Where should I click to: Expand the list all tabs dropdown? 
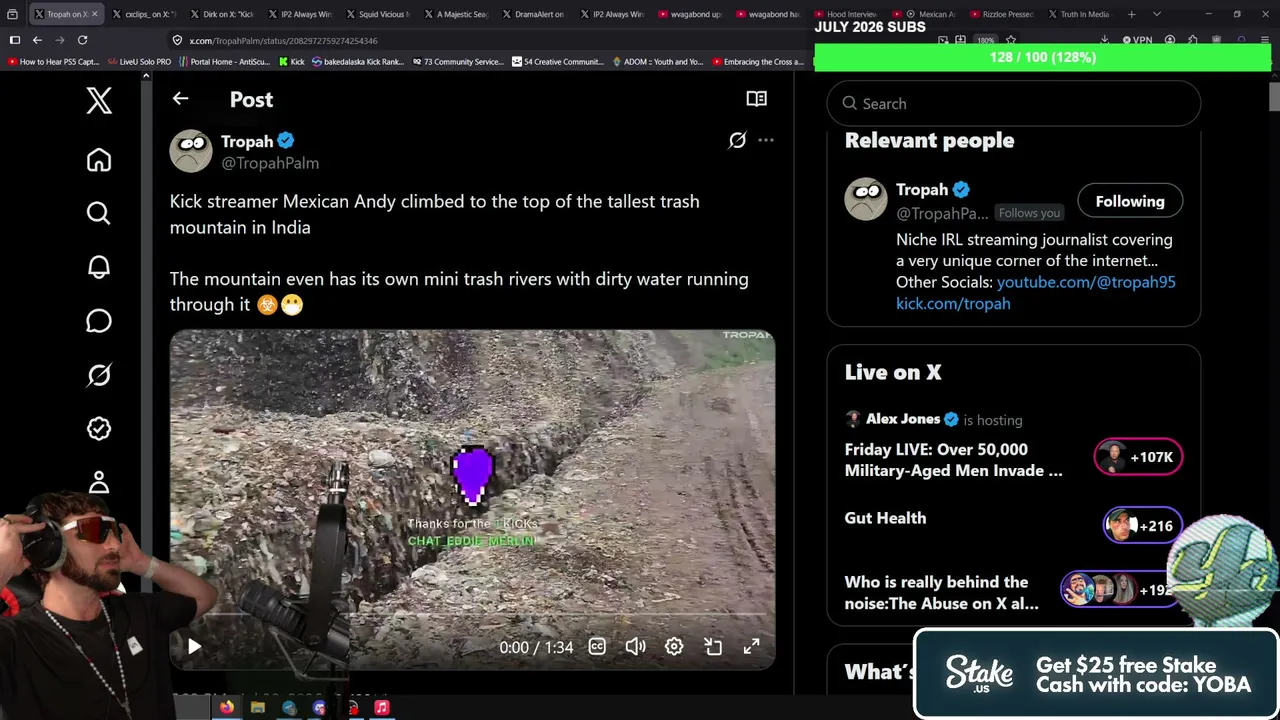[1157, 14]
